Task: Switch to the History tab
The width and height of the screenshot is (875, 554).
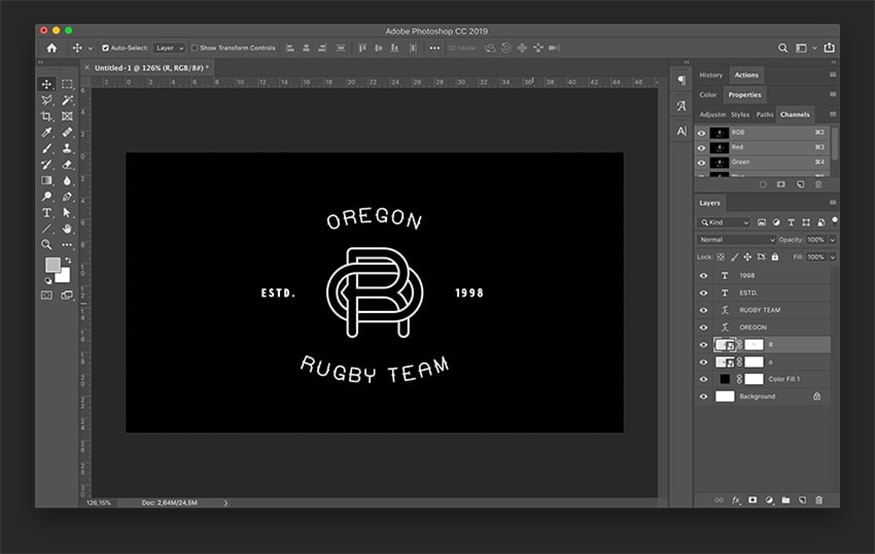Action: click(x=711, y=75)
